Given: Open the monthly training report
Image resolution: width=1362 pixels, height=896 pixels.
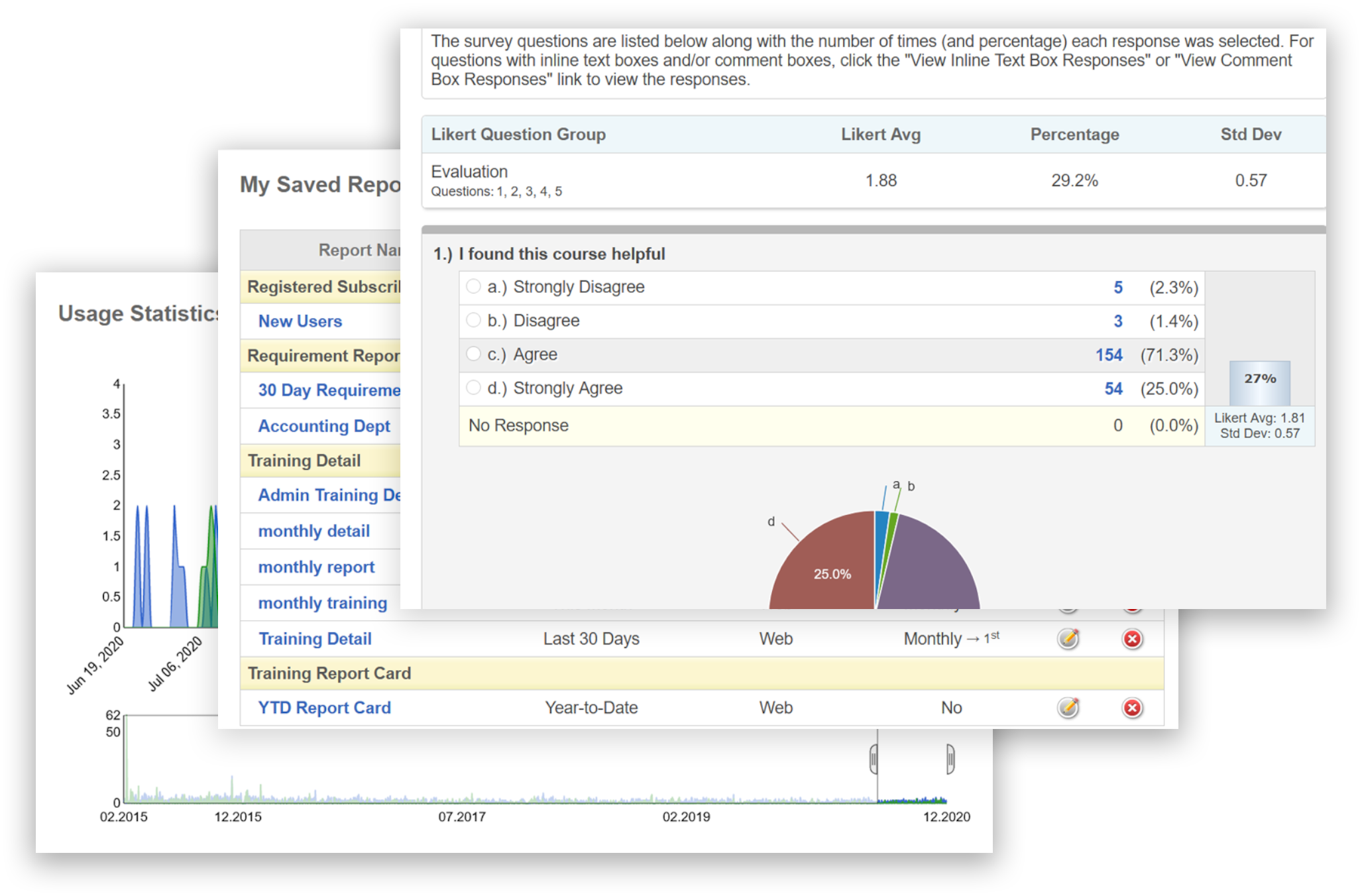Looking at the screenshot, I should tap(322, 603).
